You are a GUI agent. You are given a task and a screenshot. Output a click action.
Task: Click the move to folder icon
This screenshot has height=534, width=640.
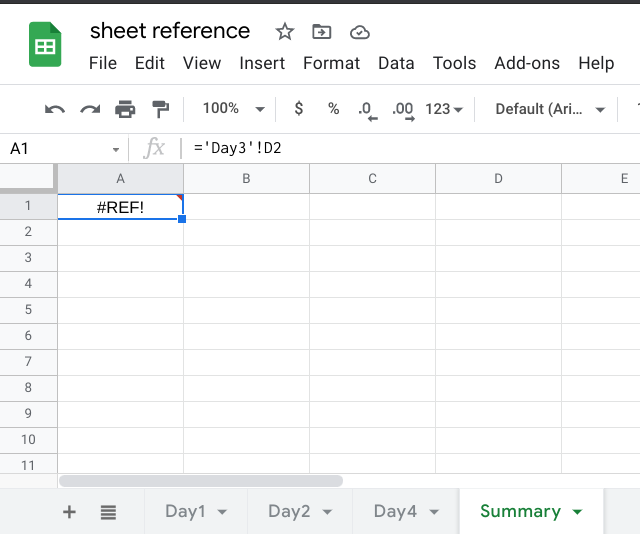(x=322, y=32)
